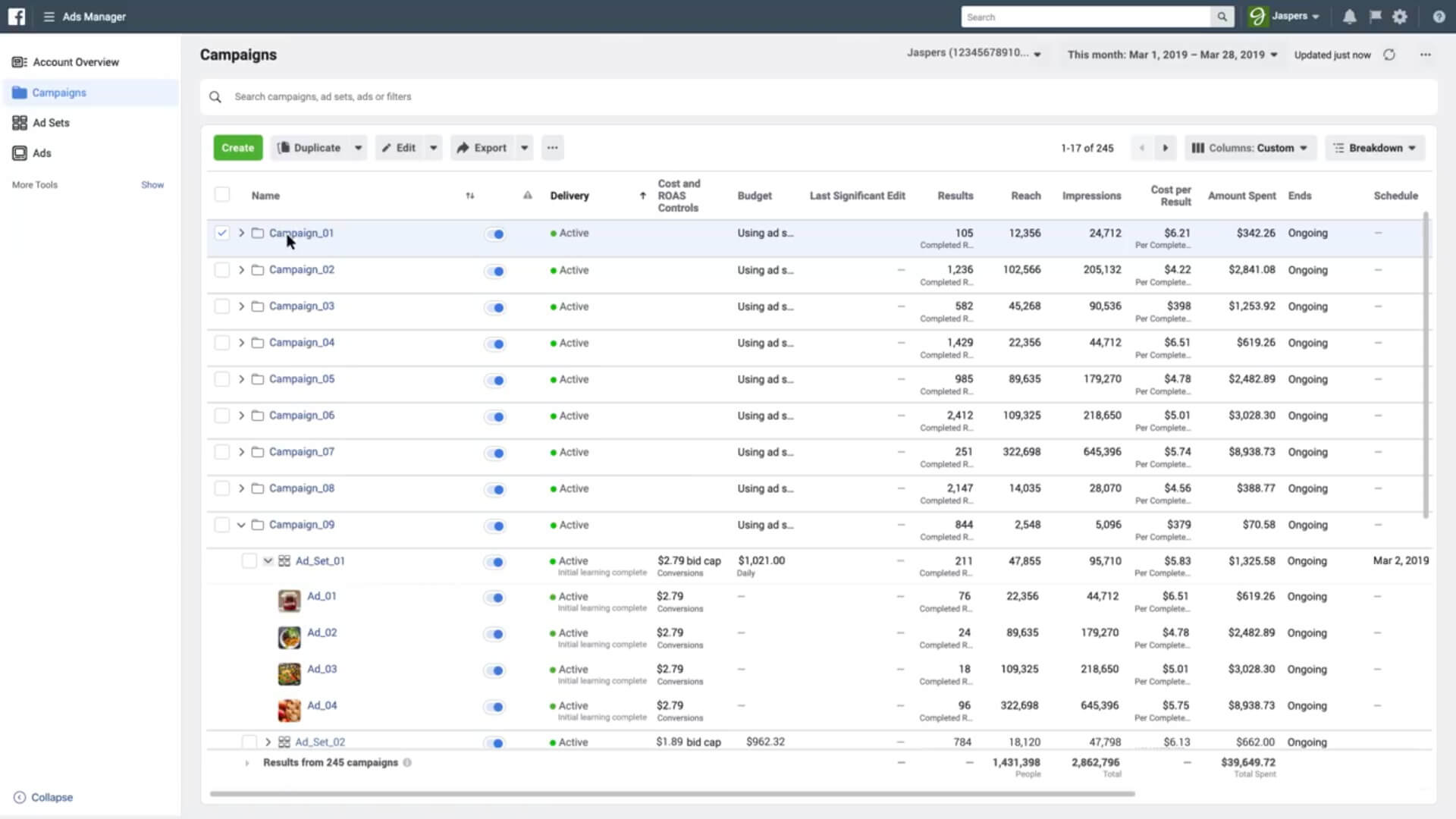Click the Facebook logo icon top left

pos(15,16)
